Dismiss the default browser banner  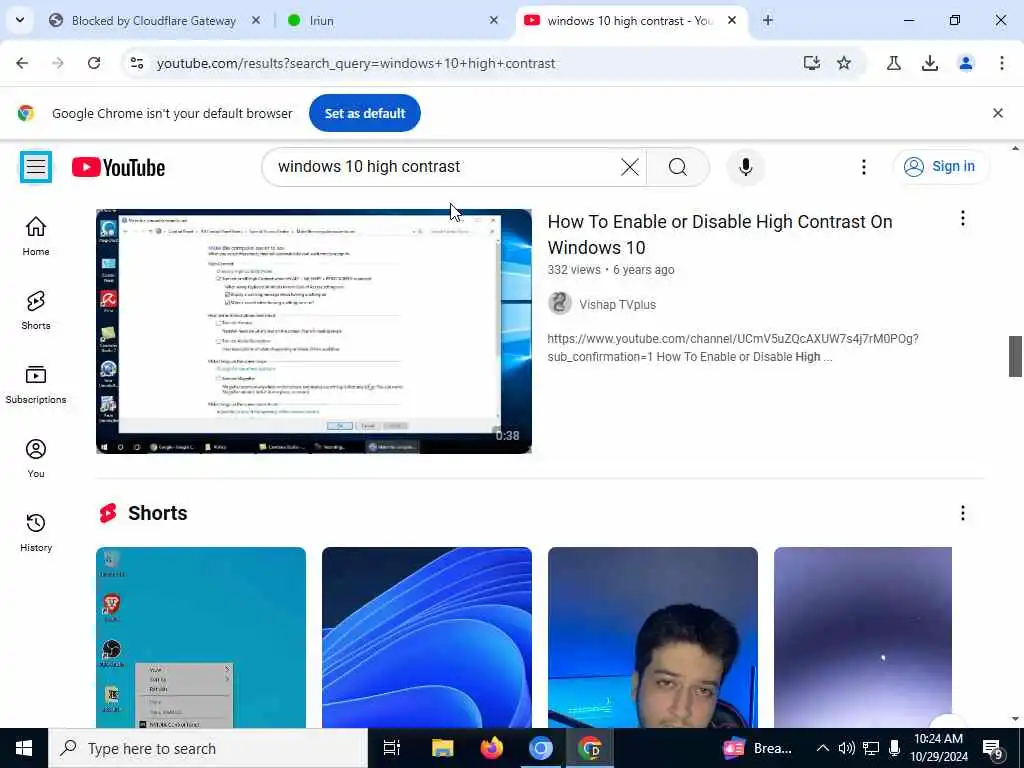click(997, 113)
